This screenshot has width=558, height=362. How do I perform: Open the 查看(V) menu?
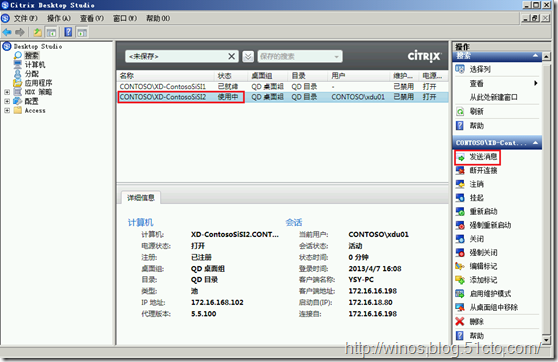(92, 18)
